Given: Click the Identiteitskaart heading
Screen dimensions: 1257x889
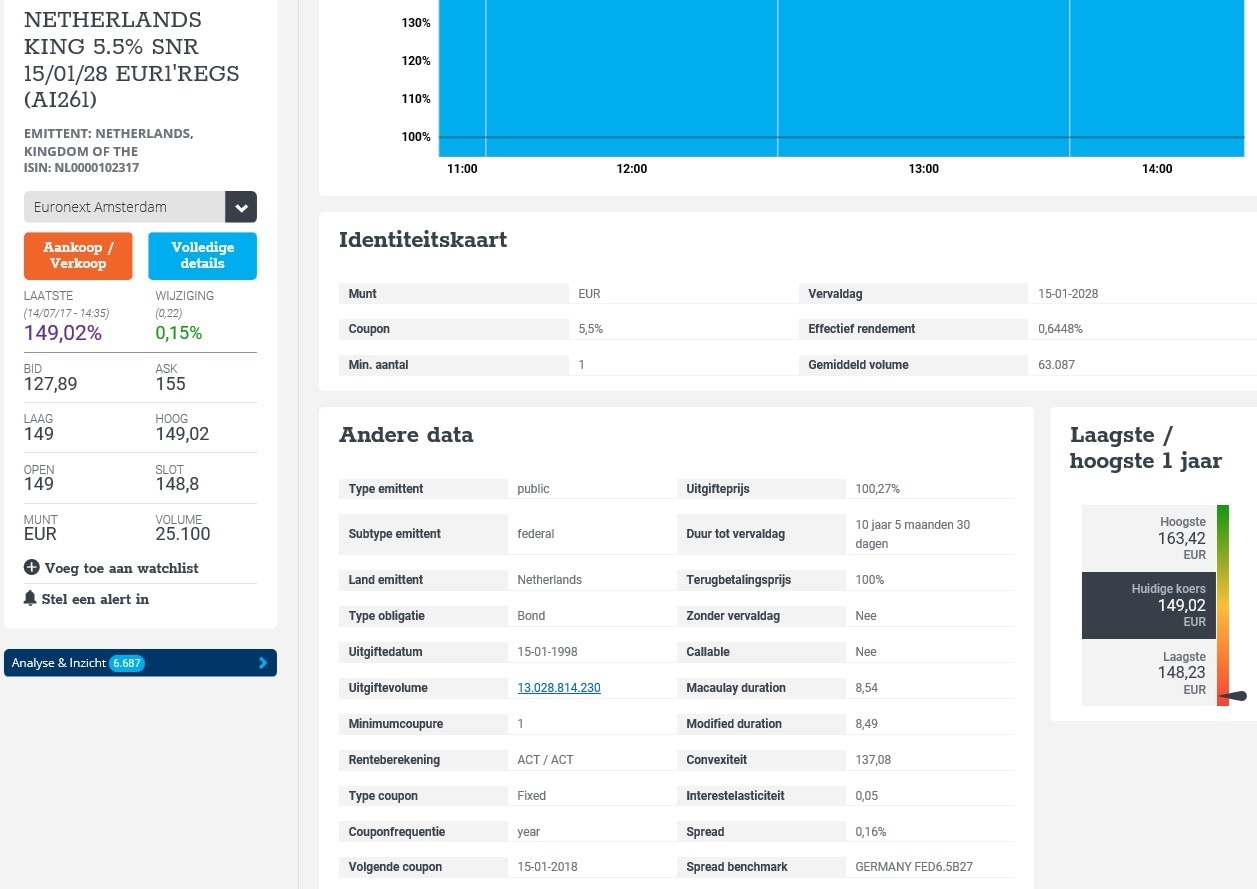Looking at the screenshot, I should pos(423,240).
